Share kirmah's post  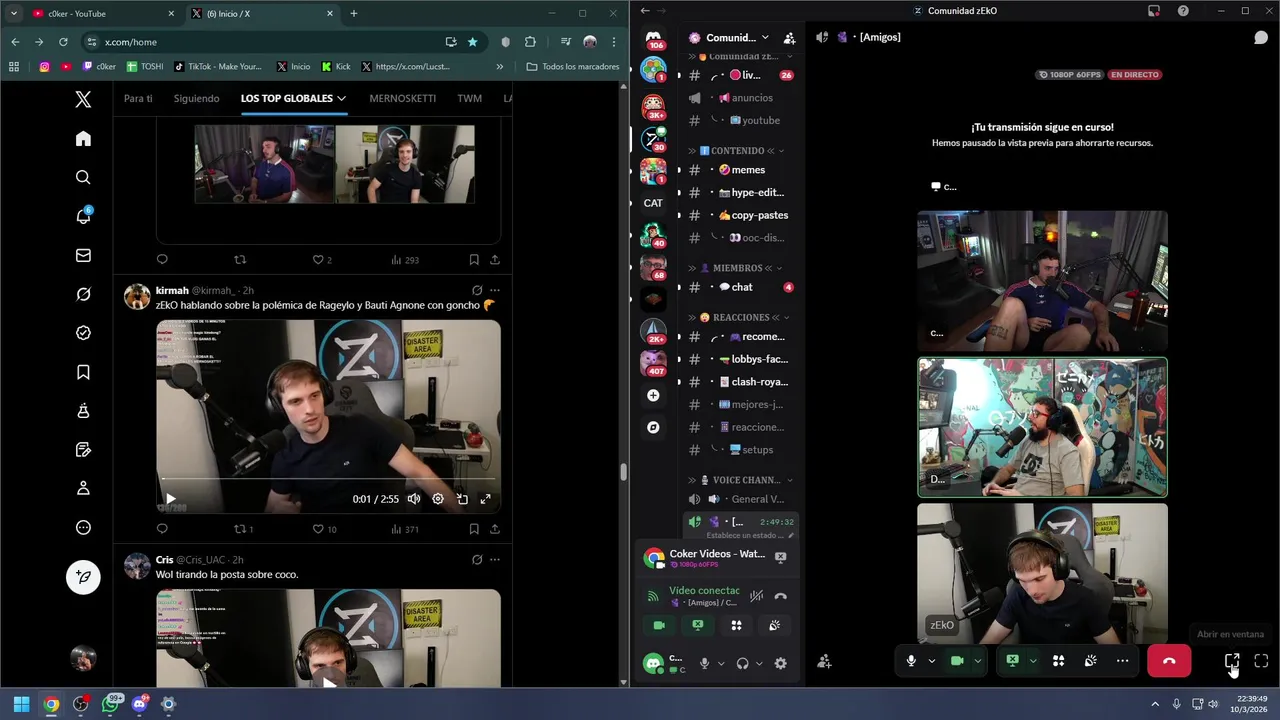494,529
